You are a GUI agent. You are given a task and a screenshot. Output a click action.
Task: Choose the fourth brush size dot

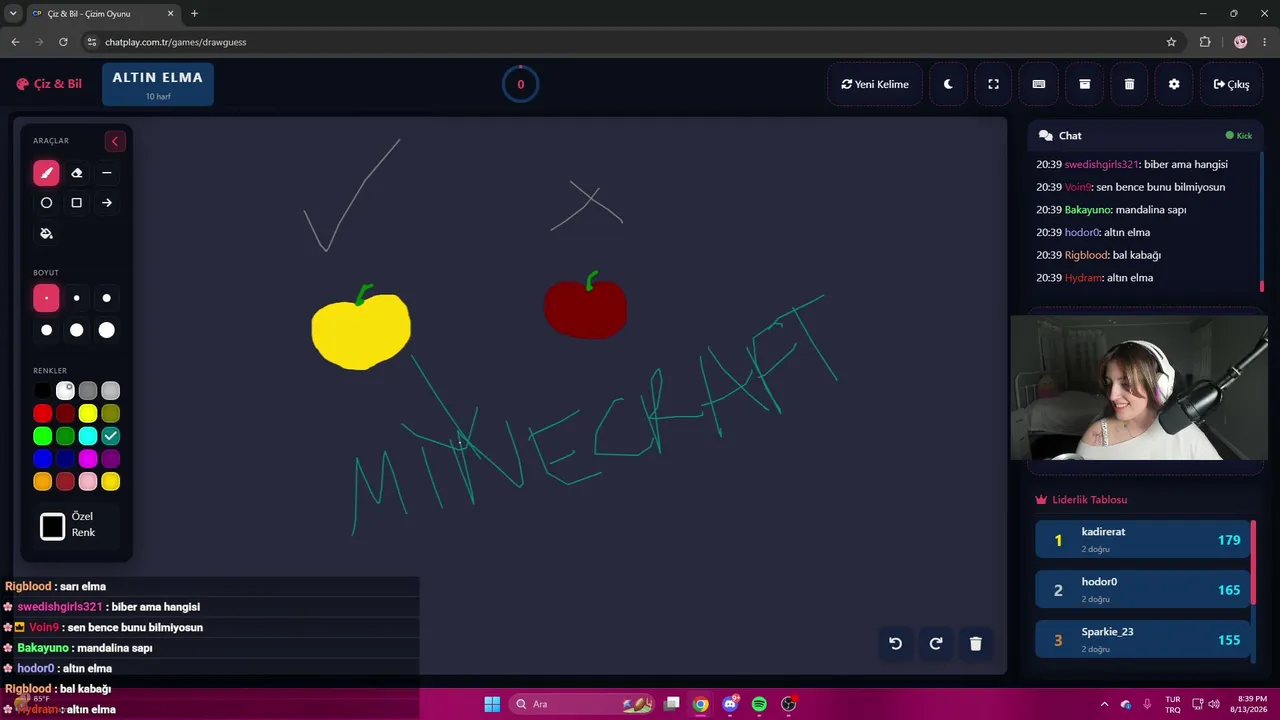[x=46, y=330]
